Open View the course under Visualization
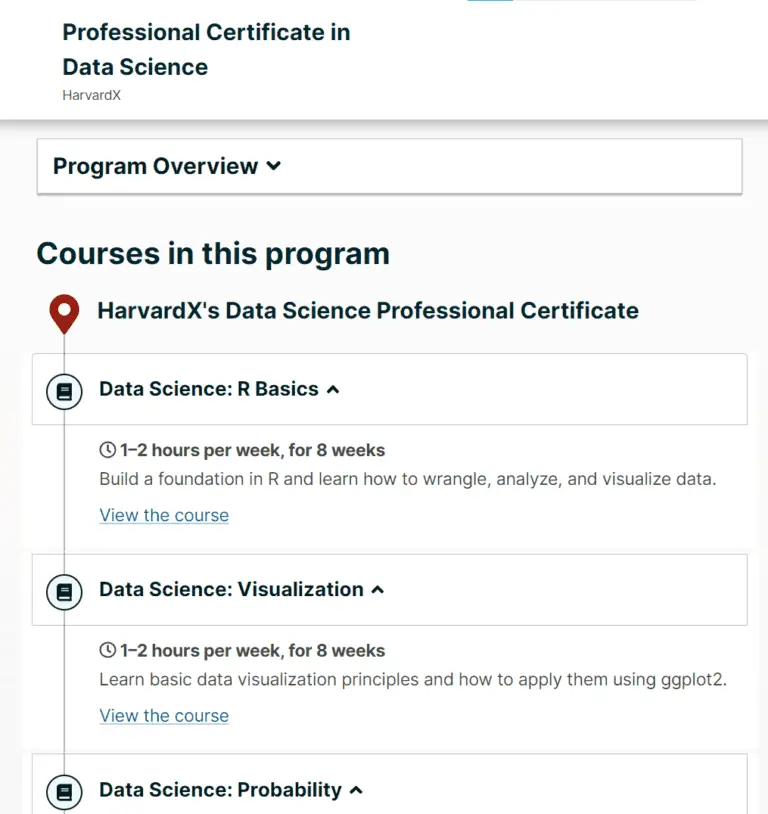 pyautogui.click(x=163, y=715)
